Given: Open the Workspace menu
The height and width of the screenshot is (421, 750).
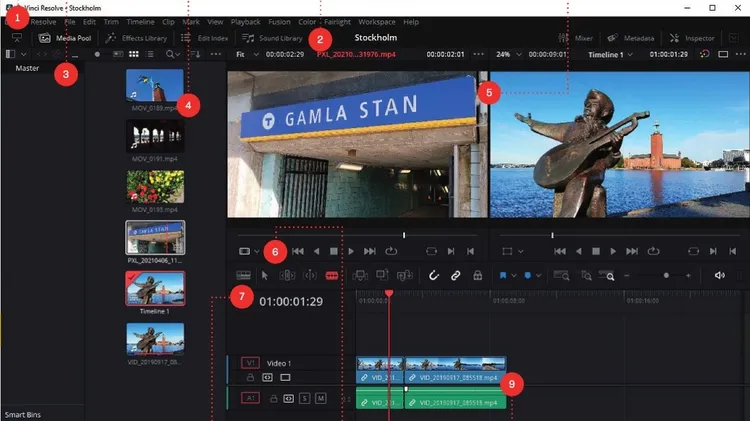Looking at the screenshot, I should point(377,22).
